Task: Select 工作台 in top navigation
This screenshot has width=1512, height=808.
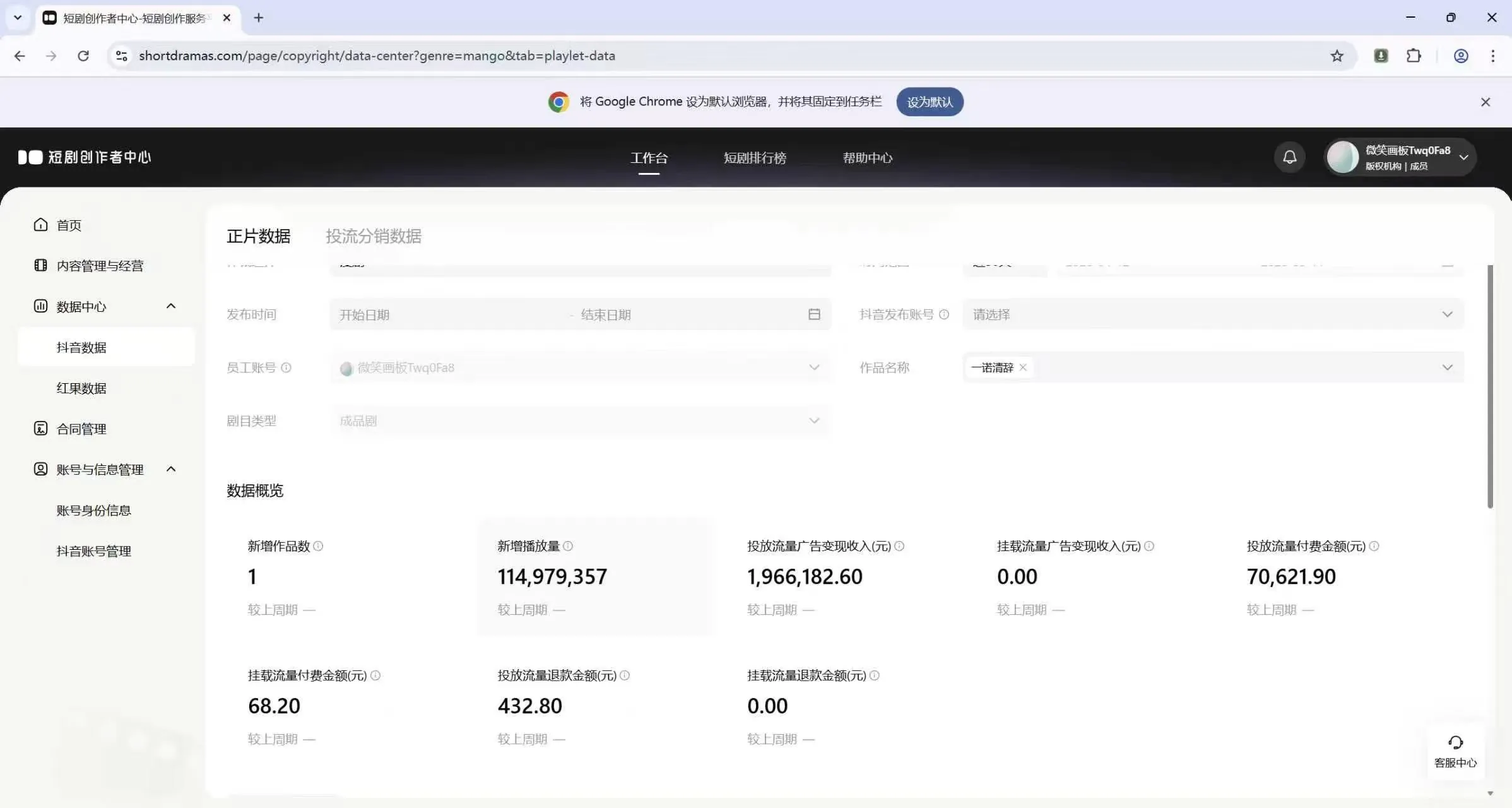Action: pos(649,158)
